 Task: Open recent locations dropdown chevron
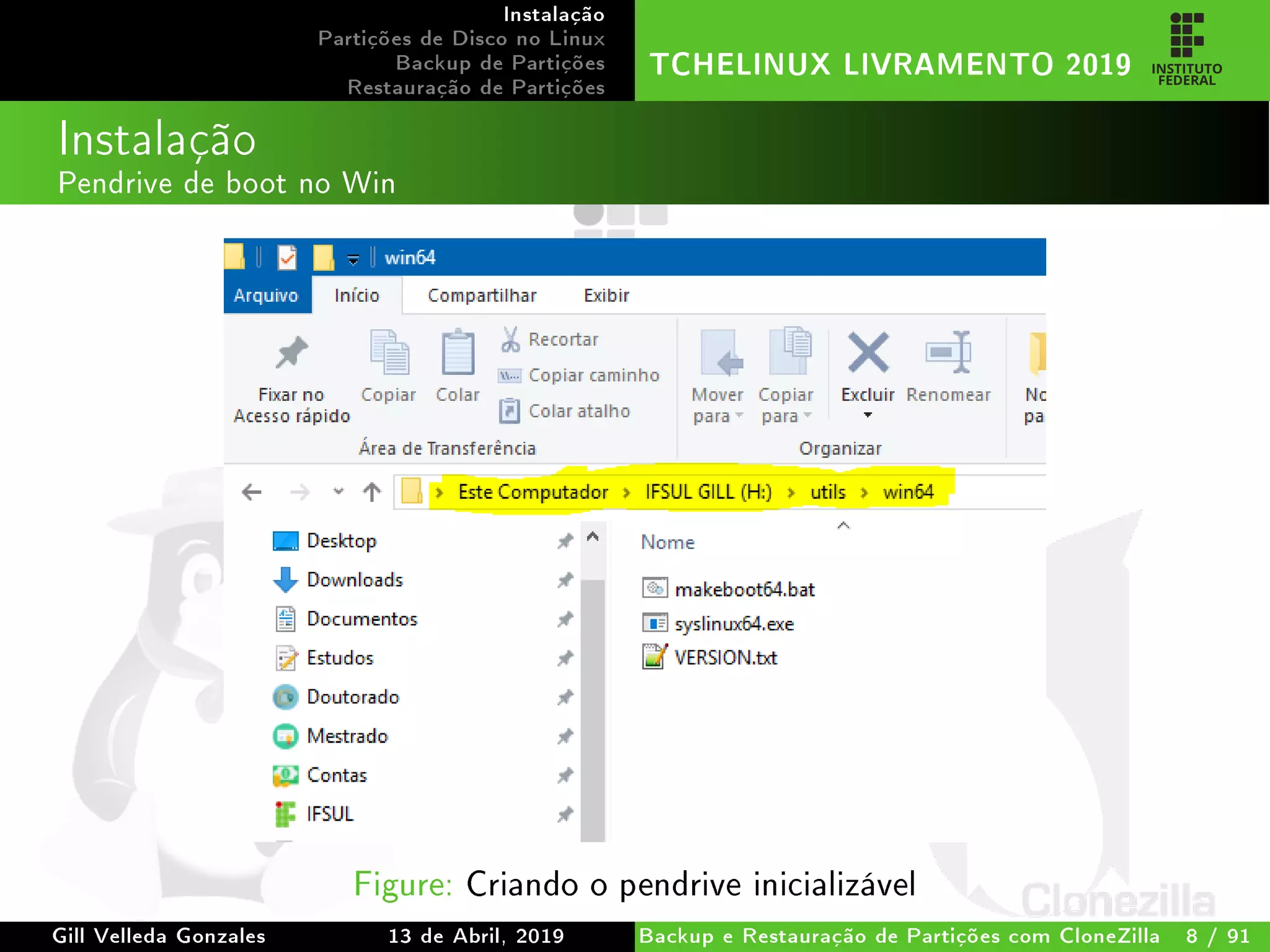tap(338, 491)
